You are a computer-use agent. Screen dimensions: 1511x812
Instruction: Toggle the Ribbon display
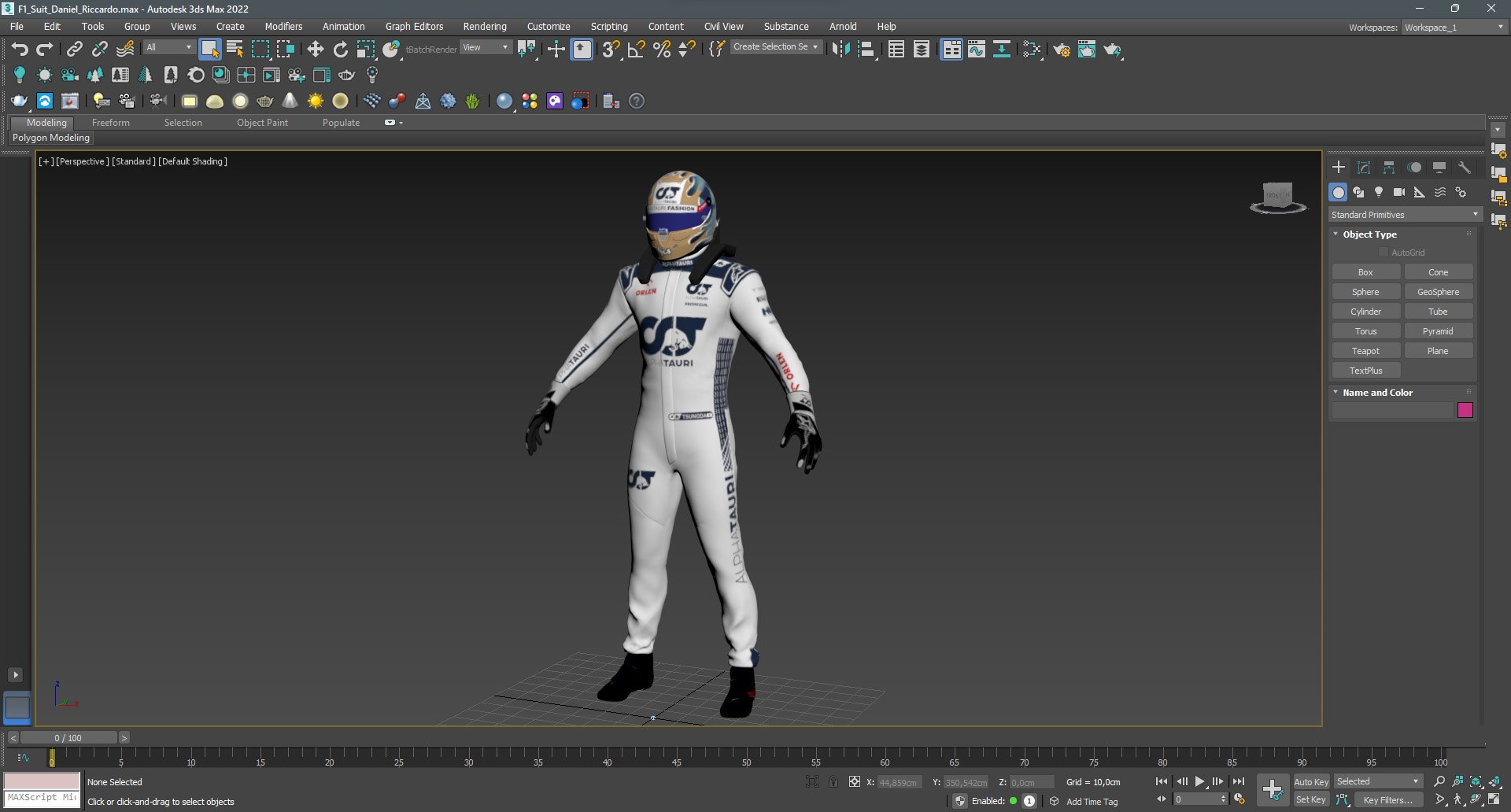pyautogui.click(x=951, y=50)
